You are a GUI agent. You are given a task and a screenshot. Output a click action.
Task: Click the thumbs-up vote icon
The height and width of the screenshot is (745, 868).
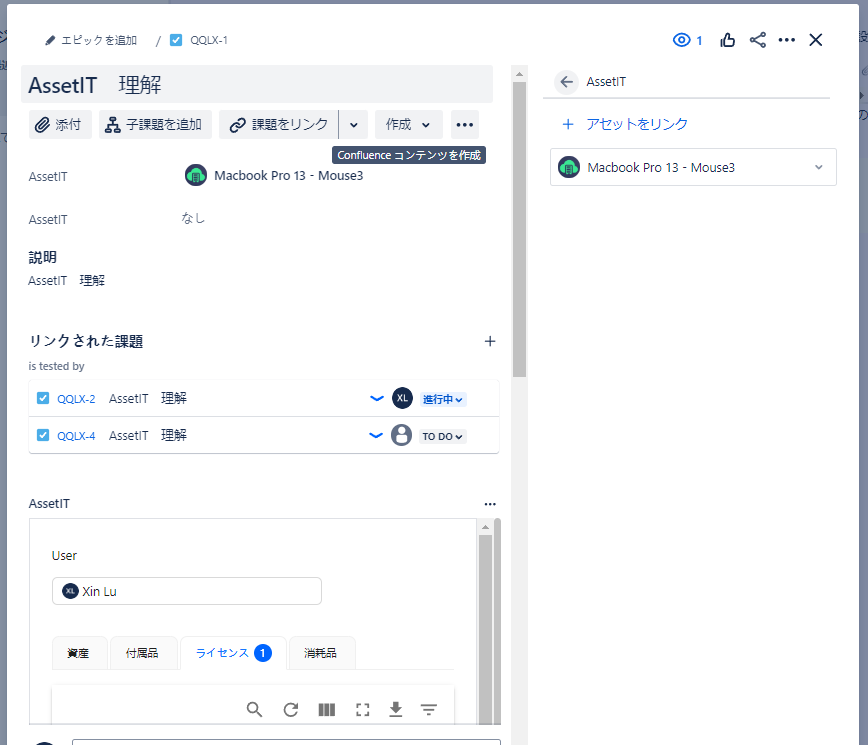728,40
